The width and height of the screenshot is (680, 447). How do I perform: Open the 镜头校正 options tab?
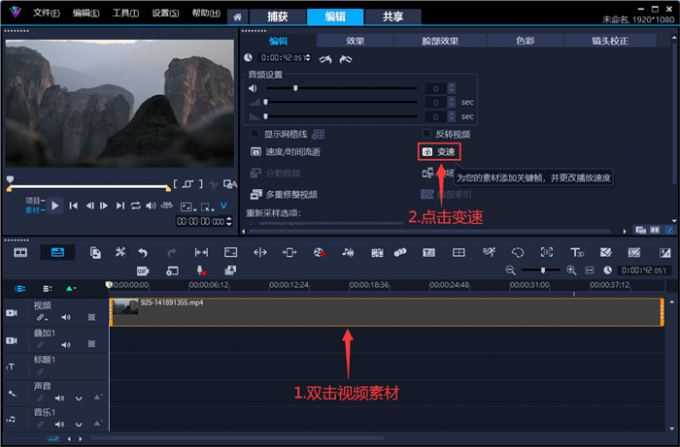[x=610, y=41]
